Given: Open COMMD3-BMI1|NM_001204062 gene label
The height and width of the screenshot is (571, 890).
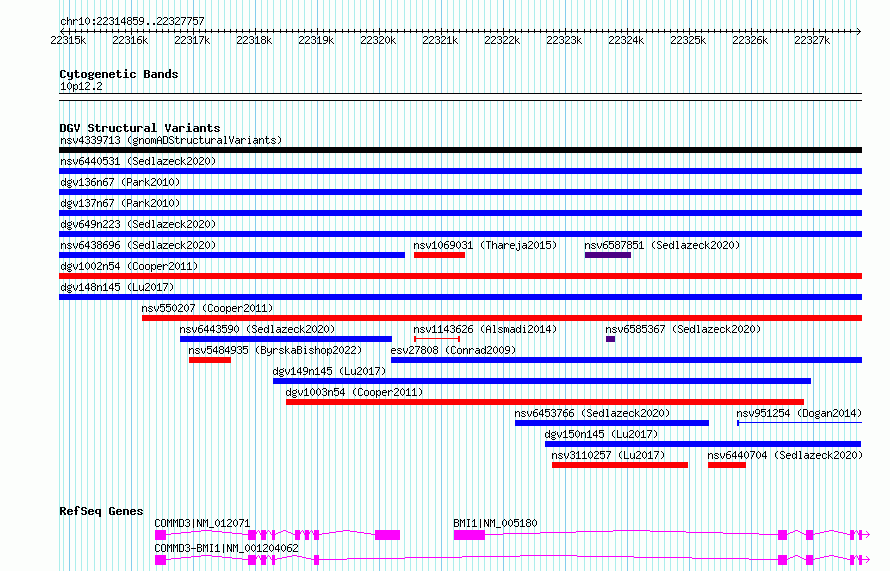Looking at the screenshot, I should [226, 548].
